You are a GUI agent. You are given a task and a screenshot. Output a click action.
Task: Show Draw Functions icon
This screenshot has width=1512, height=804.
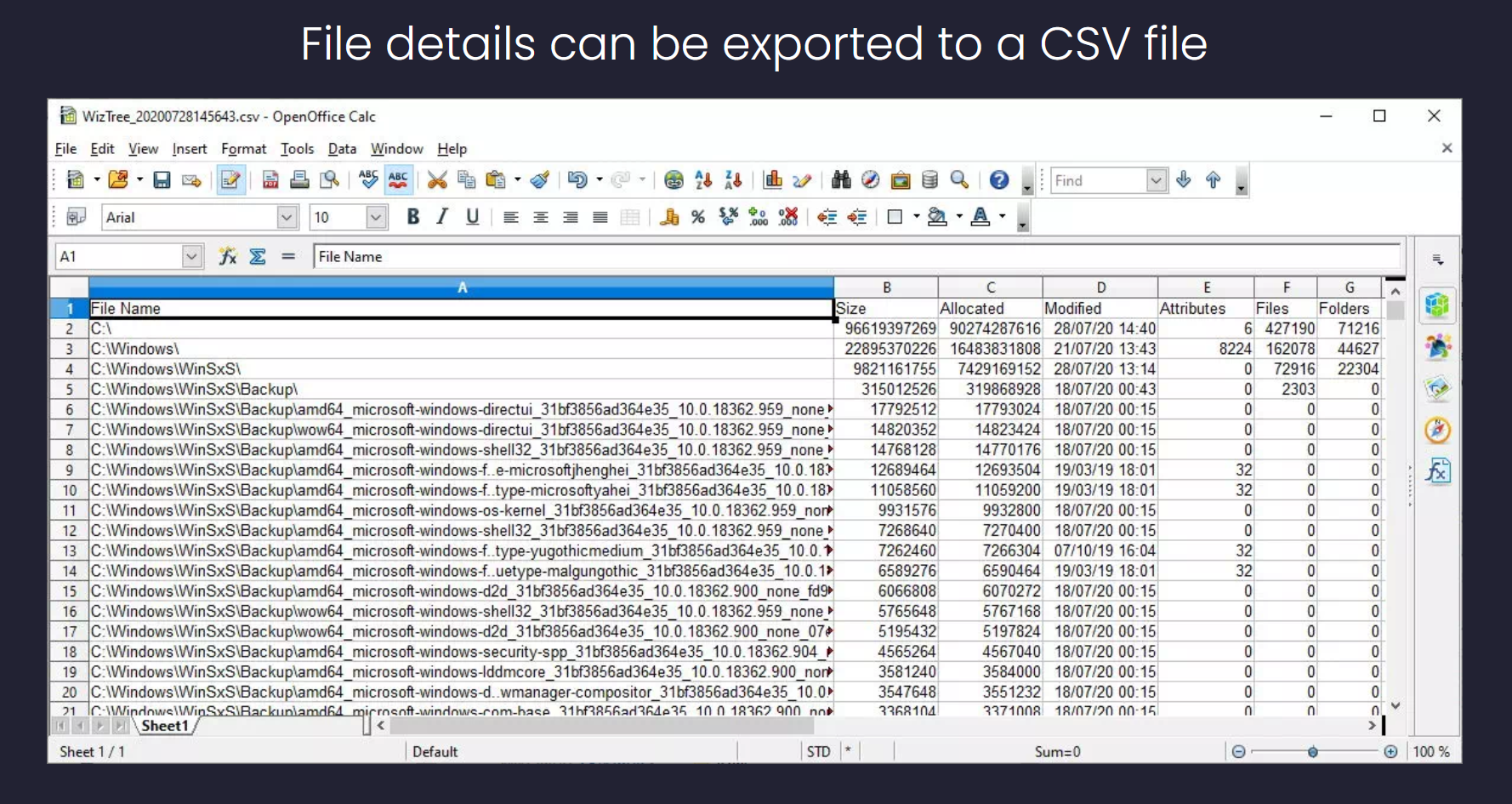click(x=801, y=180)
